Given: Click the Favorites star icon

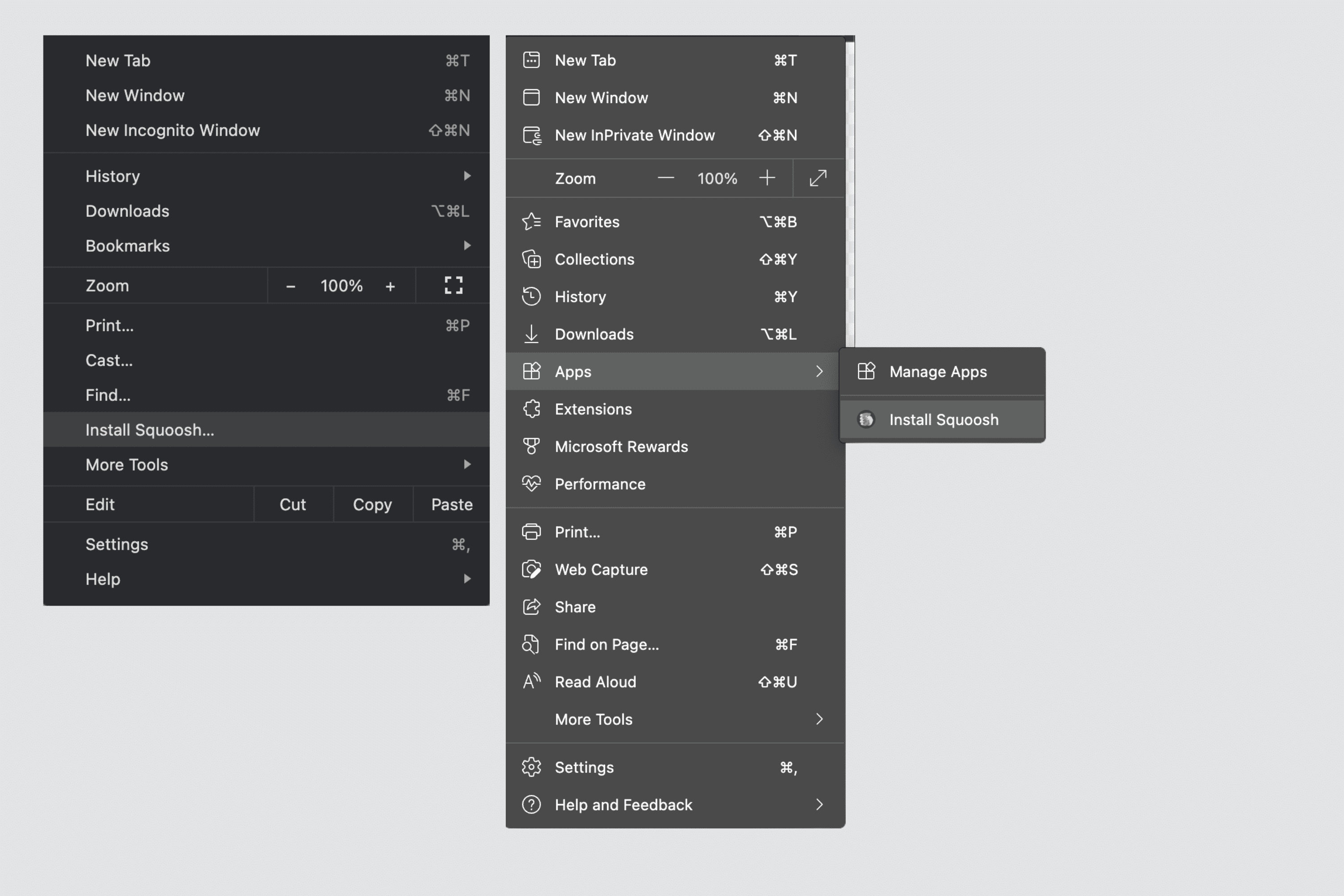Looking at the screenshot, I should tap(531, 221).
